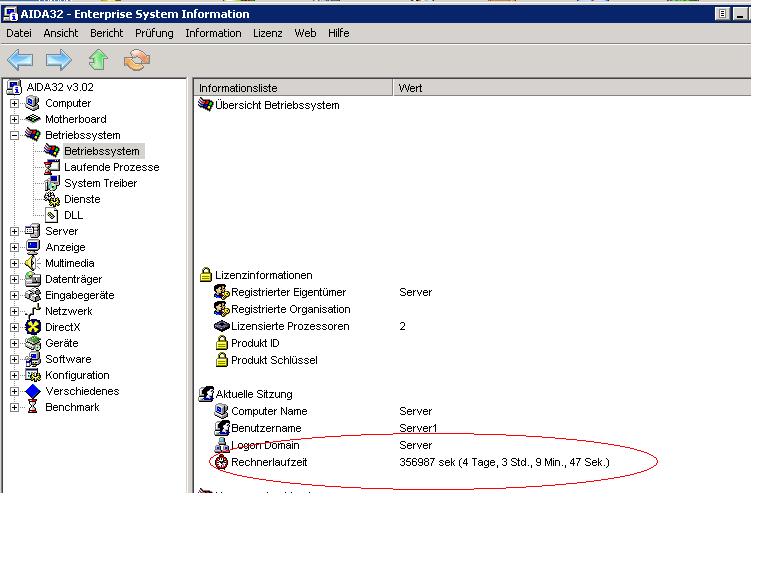
Task: Select the Registrierter Eigentümer row
Action: coord(323,292)
